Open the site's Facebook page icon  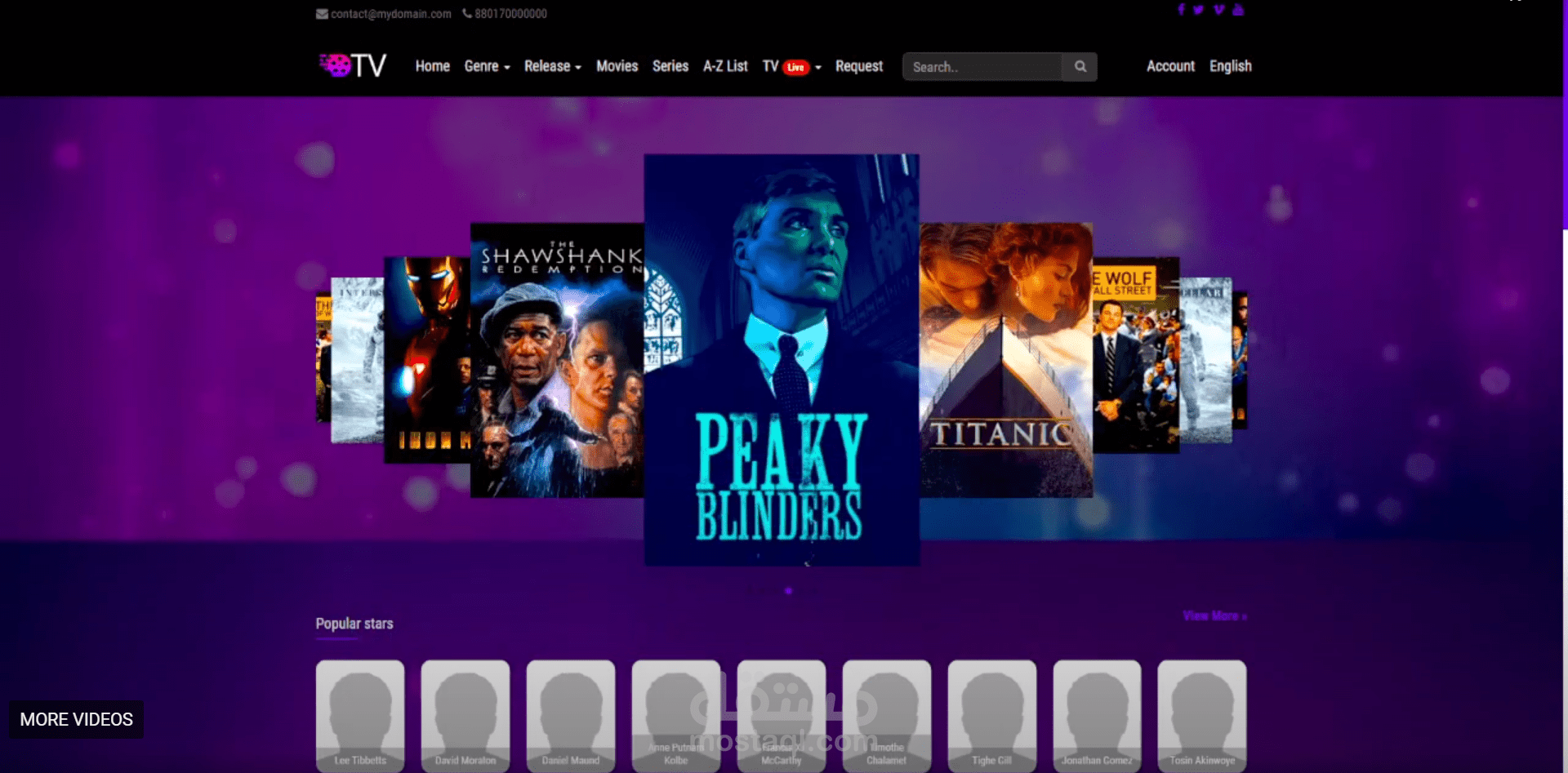click(x=1181, y=10)
